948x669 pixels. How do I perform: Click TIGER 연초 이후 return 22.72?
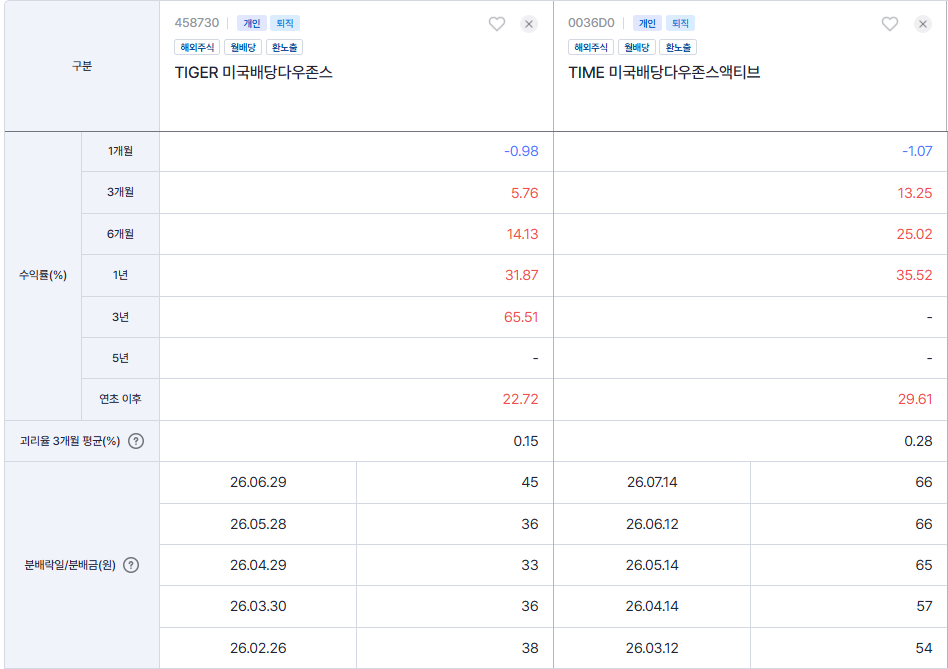coord(521,399)
